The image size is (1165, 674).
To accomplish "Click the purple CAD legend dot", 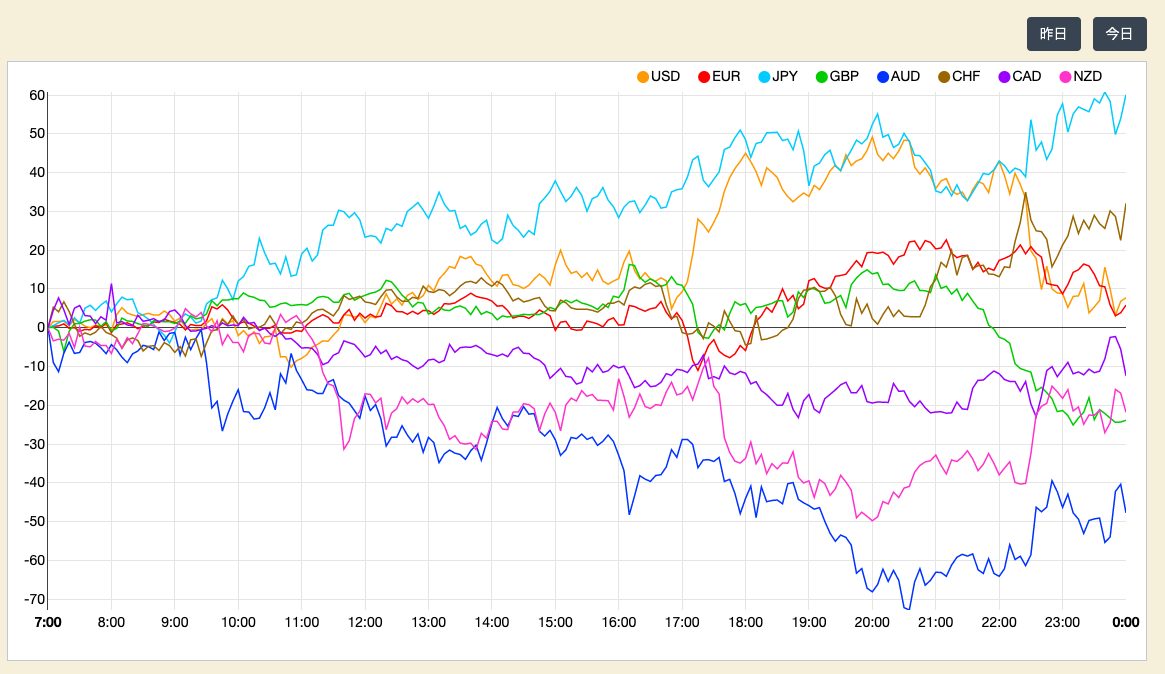I will click(1004, 77).
